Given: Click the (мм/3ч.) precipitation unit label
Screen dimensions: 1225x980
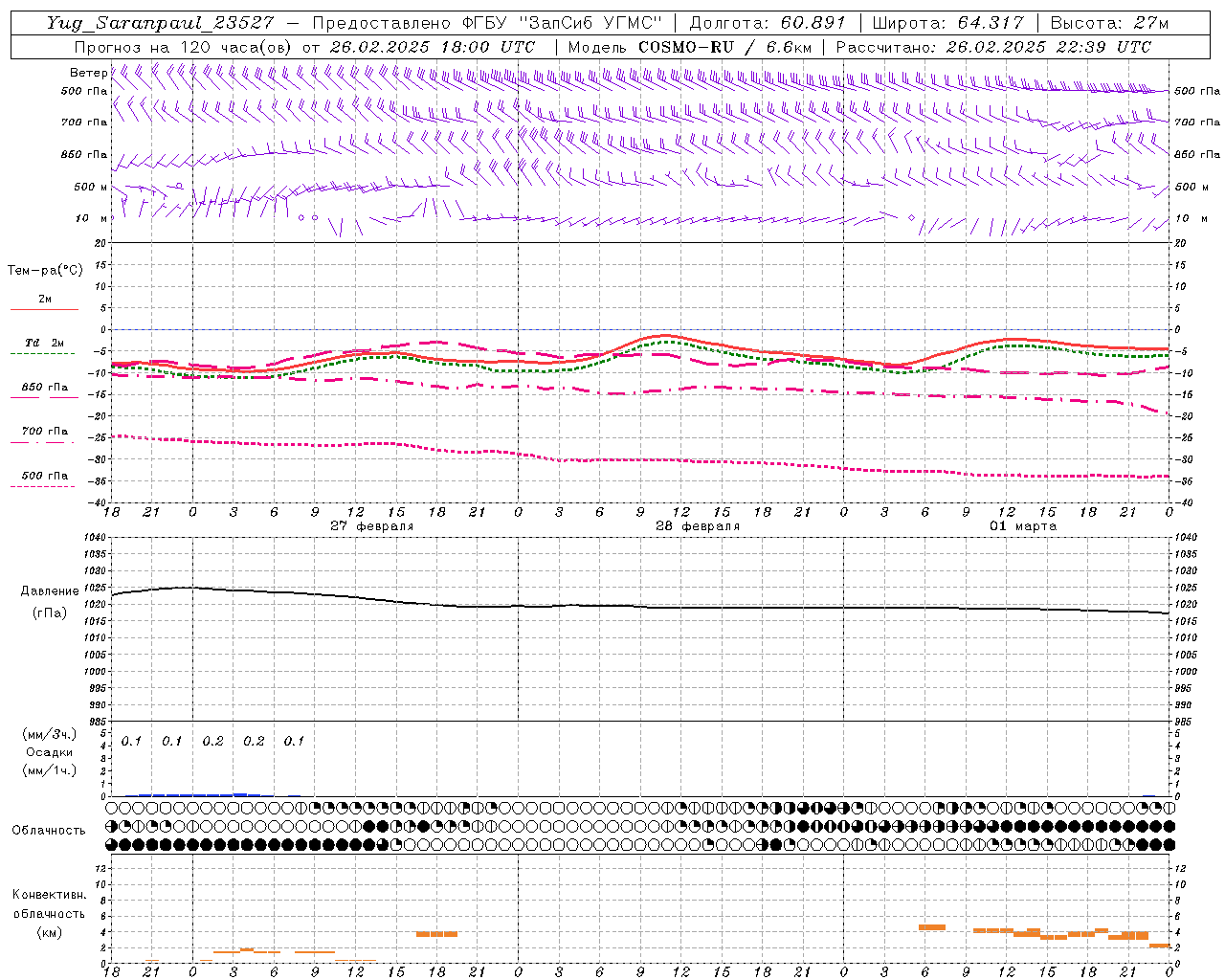Looking at the screenshot, I should (x=50, y=734).
